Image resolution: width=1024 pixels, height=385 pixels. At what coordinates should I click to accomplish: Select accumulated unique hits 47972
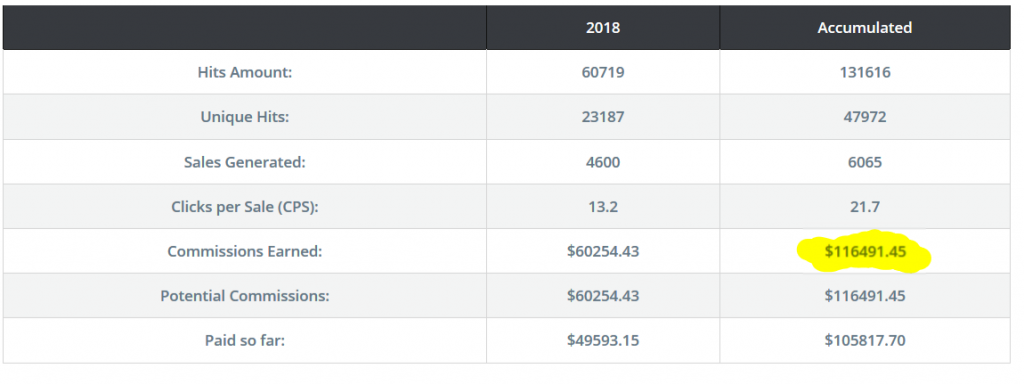(x=865, y=117)
